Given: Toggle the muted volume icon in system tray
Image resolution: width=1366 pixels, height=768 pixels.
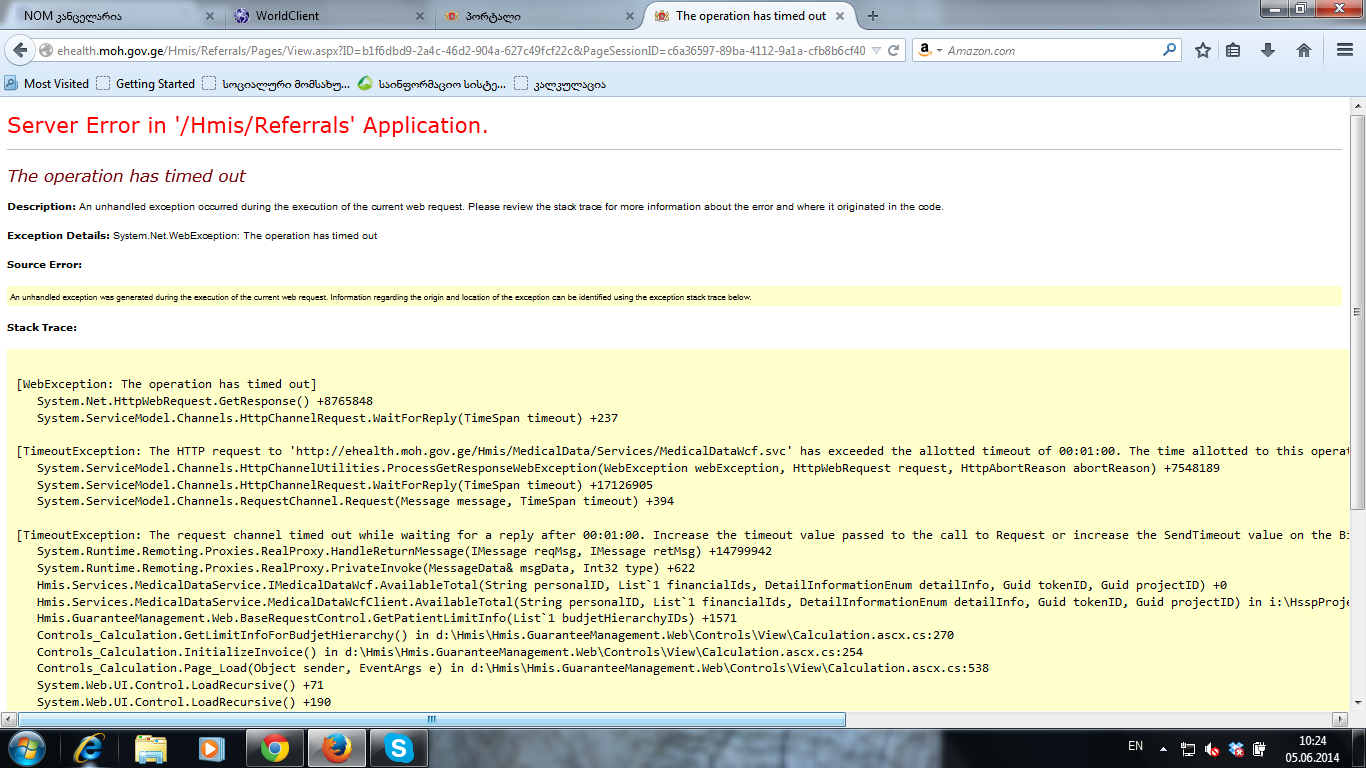Looking at the screenshot, I should pos(1212,748).
